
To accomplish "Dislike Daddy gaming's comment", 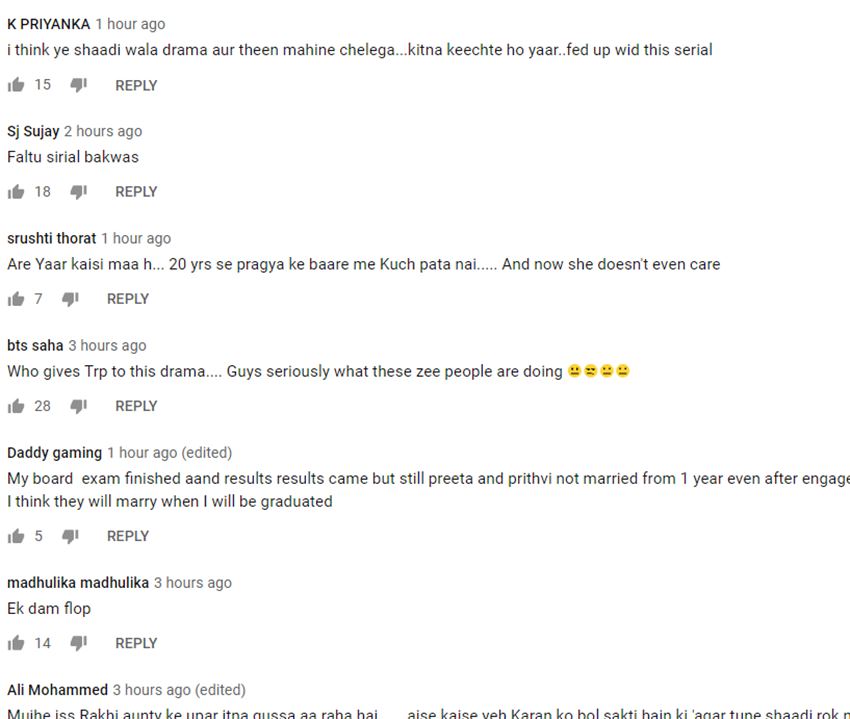I will coord(70,536).
